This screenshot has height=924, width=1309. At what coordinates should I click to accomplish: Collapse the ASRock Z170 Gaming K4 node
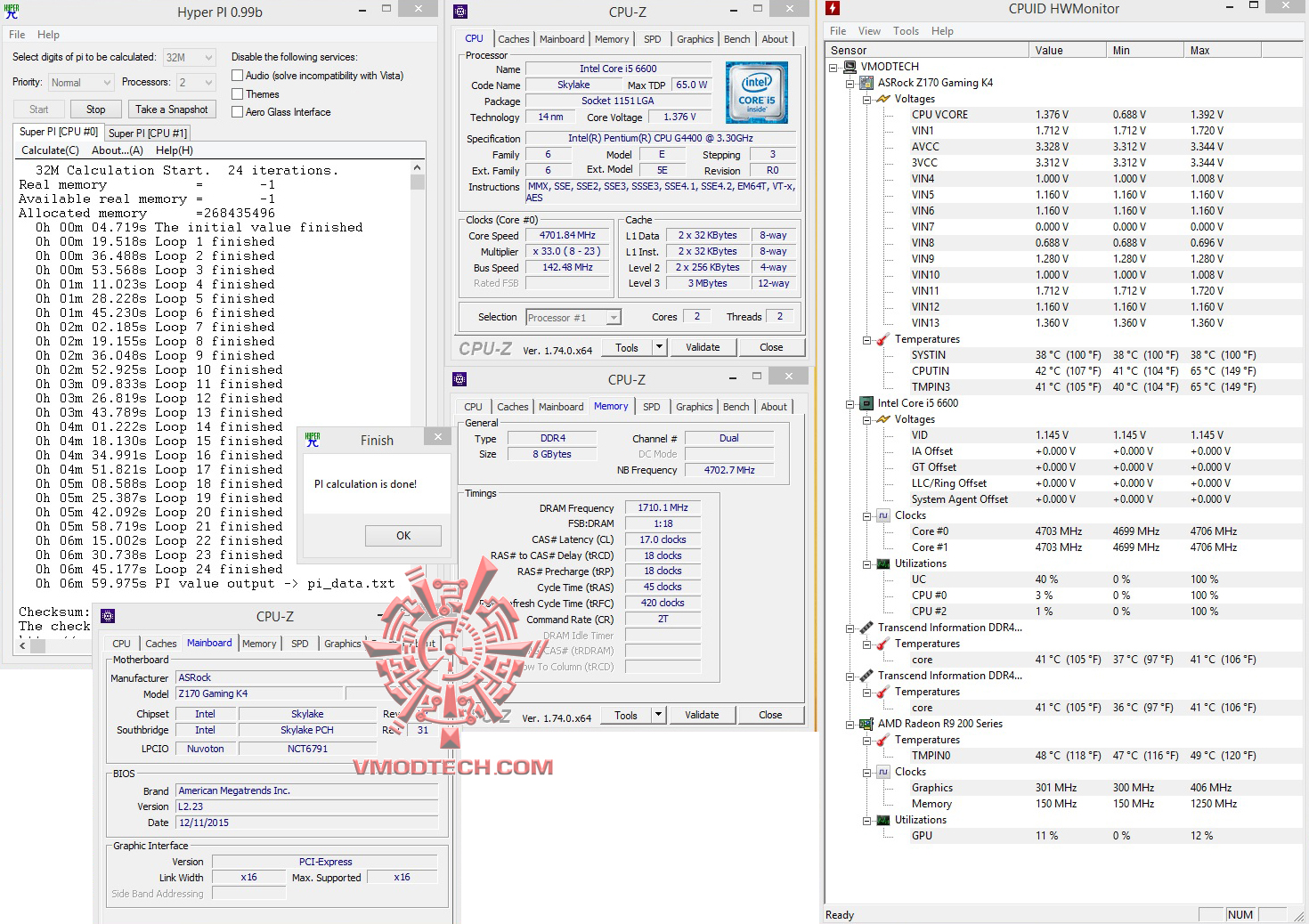coord(850,83)
